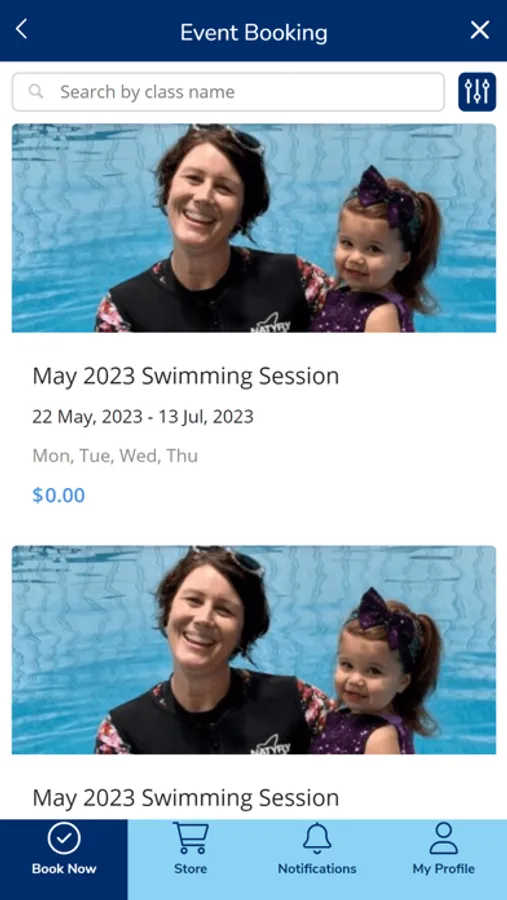
Task: Click the search magnifier icon
Action: click(36, 91)
